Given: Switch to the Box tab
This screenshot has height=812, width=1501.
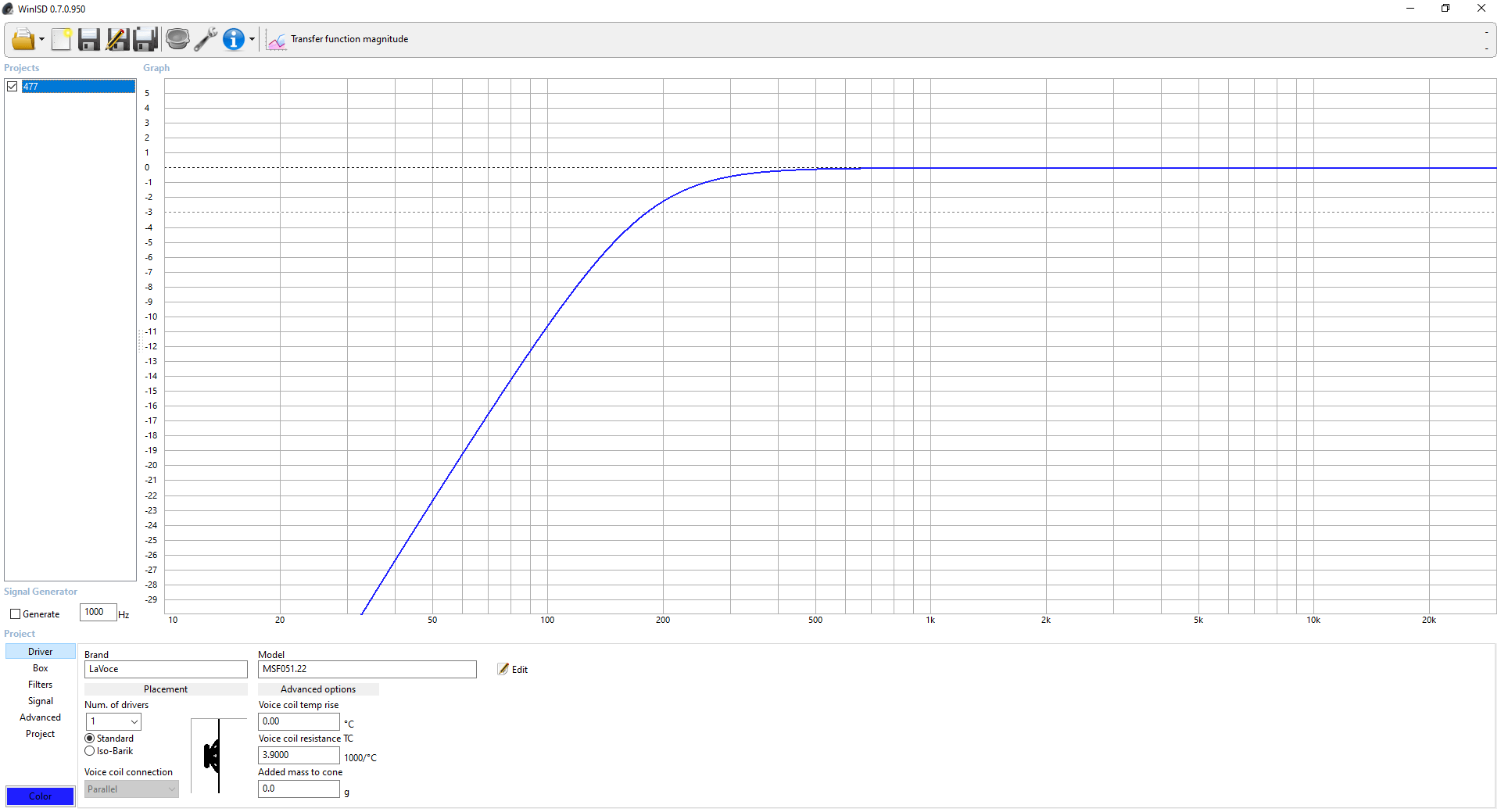Looking at the screenshot, I should (41, 668).
